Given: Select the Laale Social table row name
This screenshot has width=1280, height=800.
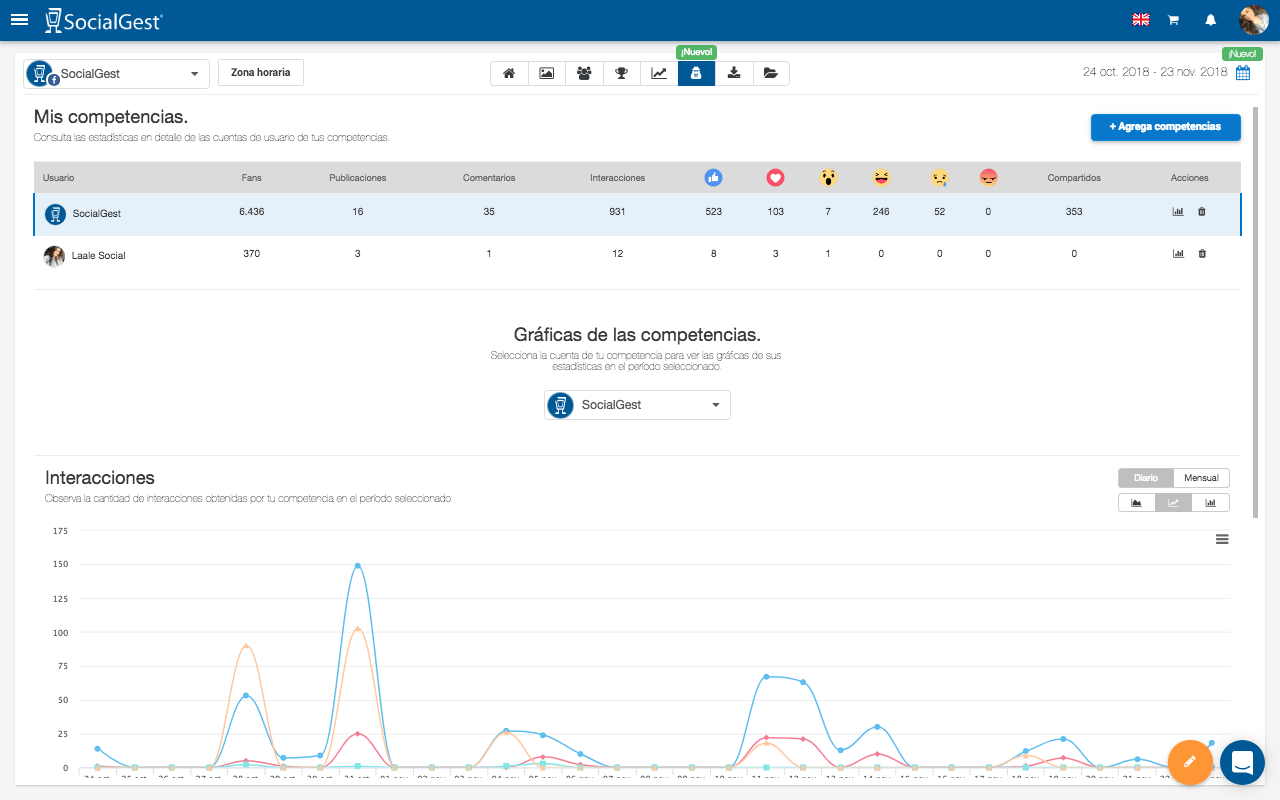Looking at the screenshot, I should 98,256.
